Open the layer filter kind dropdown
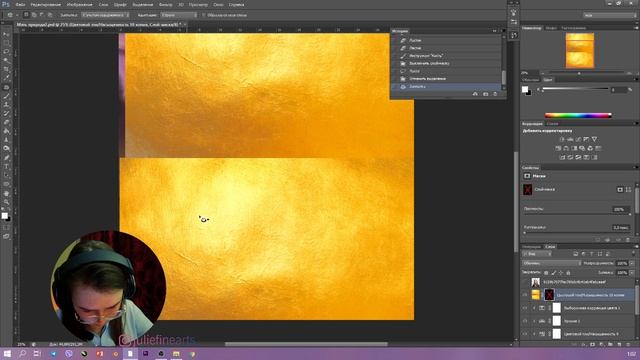This screenshot has width=640, height=360. tap(537, 254)
